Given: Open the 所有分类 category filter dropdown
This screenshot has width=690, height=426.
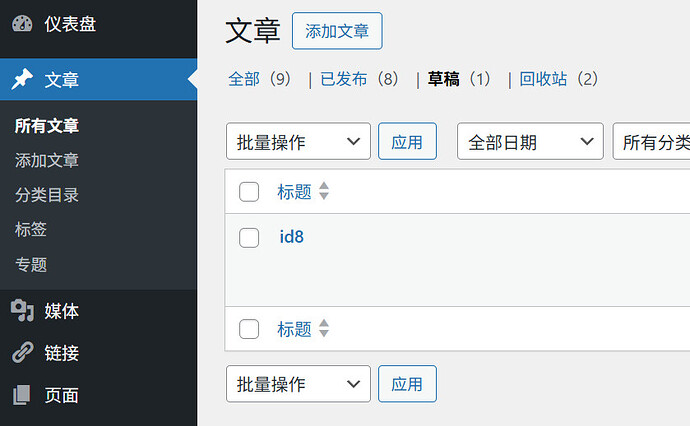Looking at the screenshot, I should 652,142.
